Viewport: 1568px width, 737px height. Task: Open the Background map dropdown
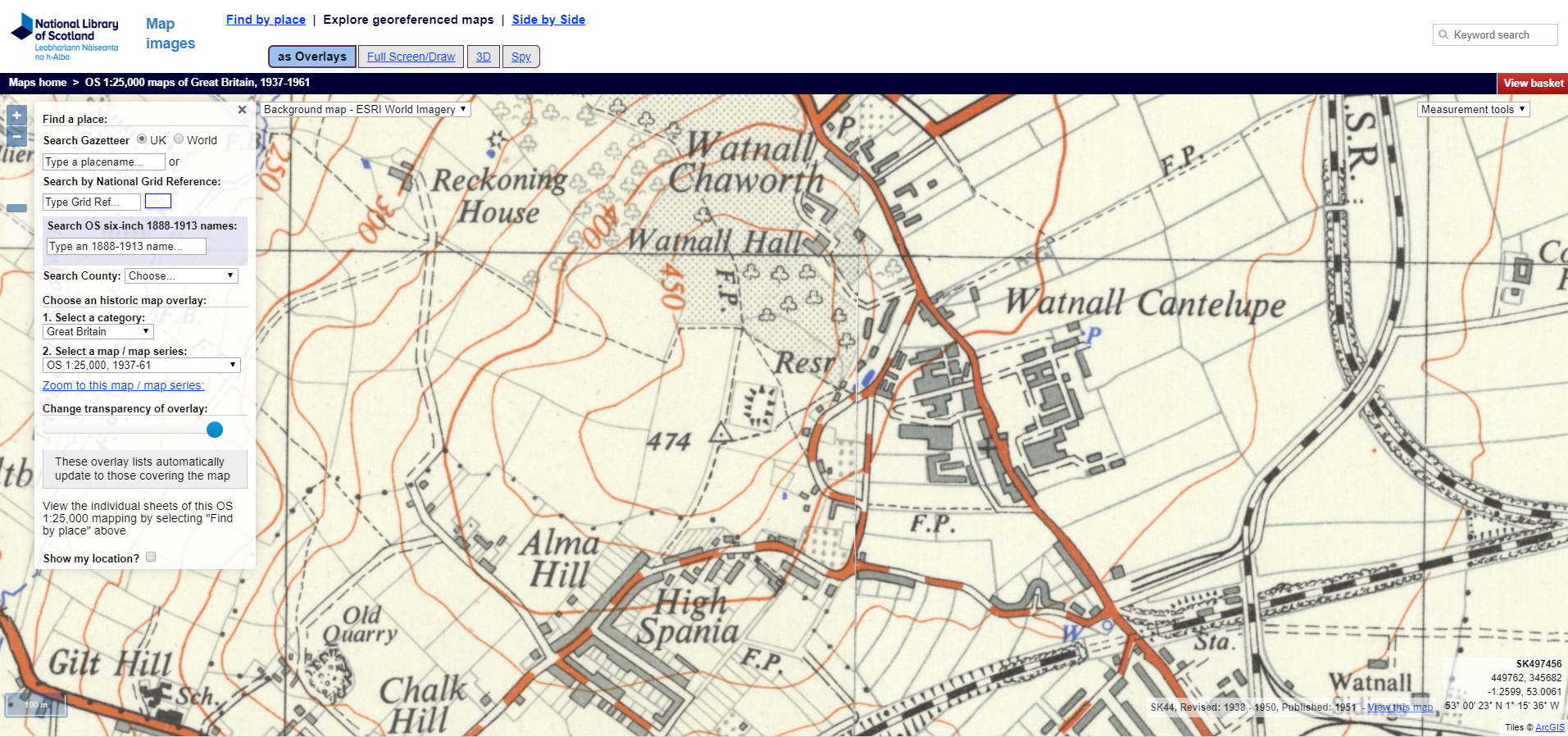(x=366, y=109)
